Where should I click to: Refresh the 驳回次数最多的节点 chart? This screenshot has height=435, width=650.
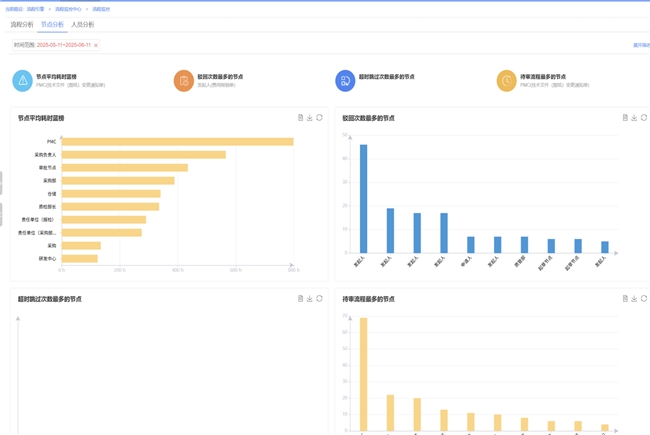pos(644,118)
